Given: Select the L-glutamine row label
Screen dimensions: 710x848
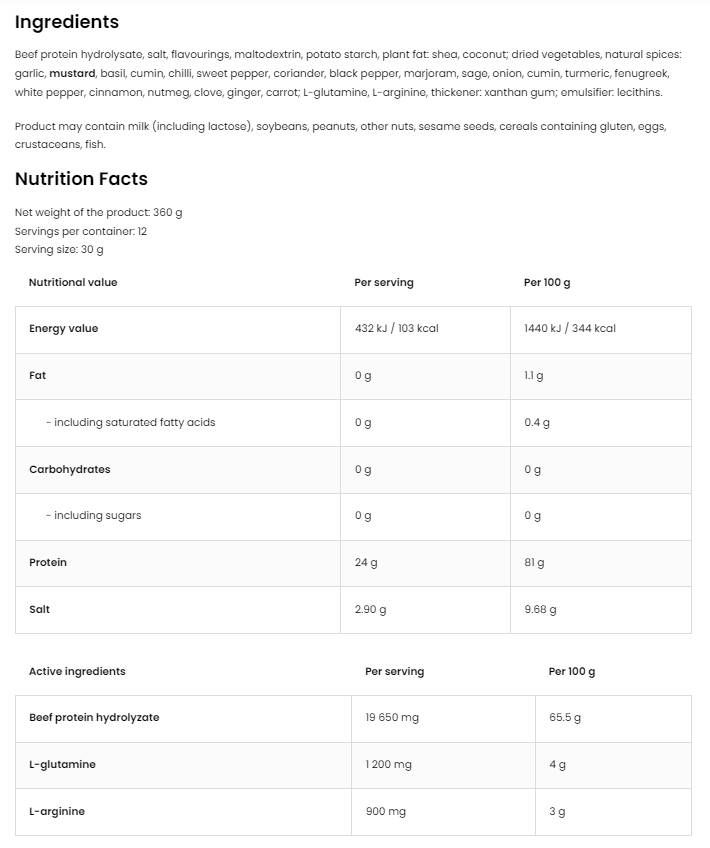Looking at the screenshot, I should [62, 765].
